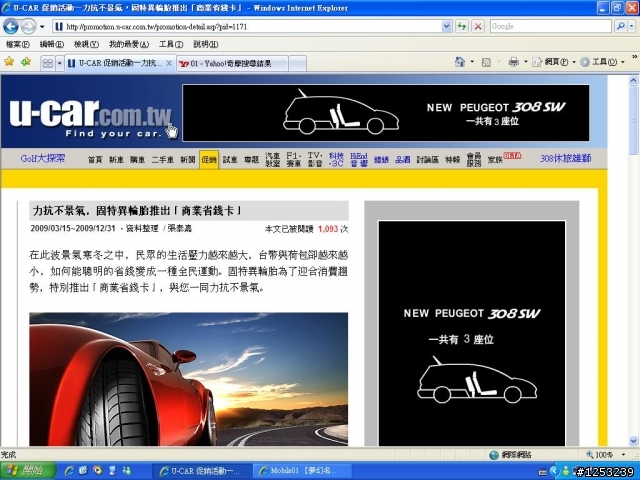The height and width of the screenshot is (480, 640).
Task: Open the tab list dropdown arrow
Action: click(x=60, y=63)
